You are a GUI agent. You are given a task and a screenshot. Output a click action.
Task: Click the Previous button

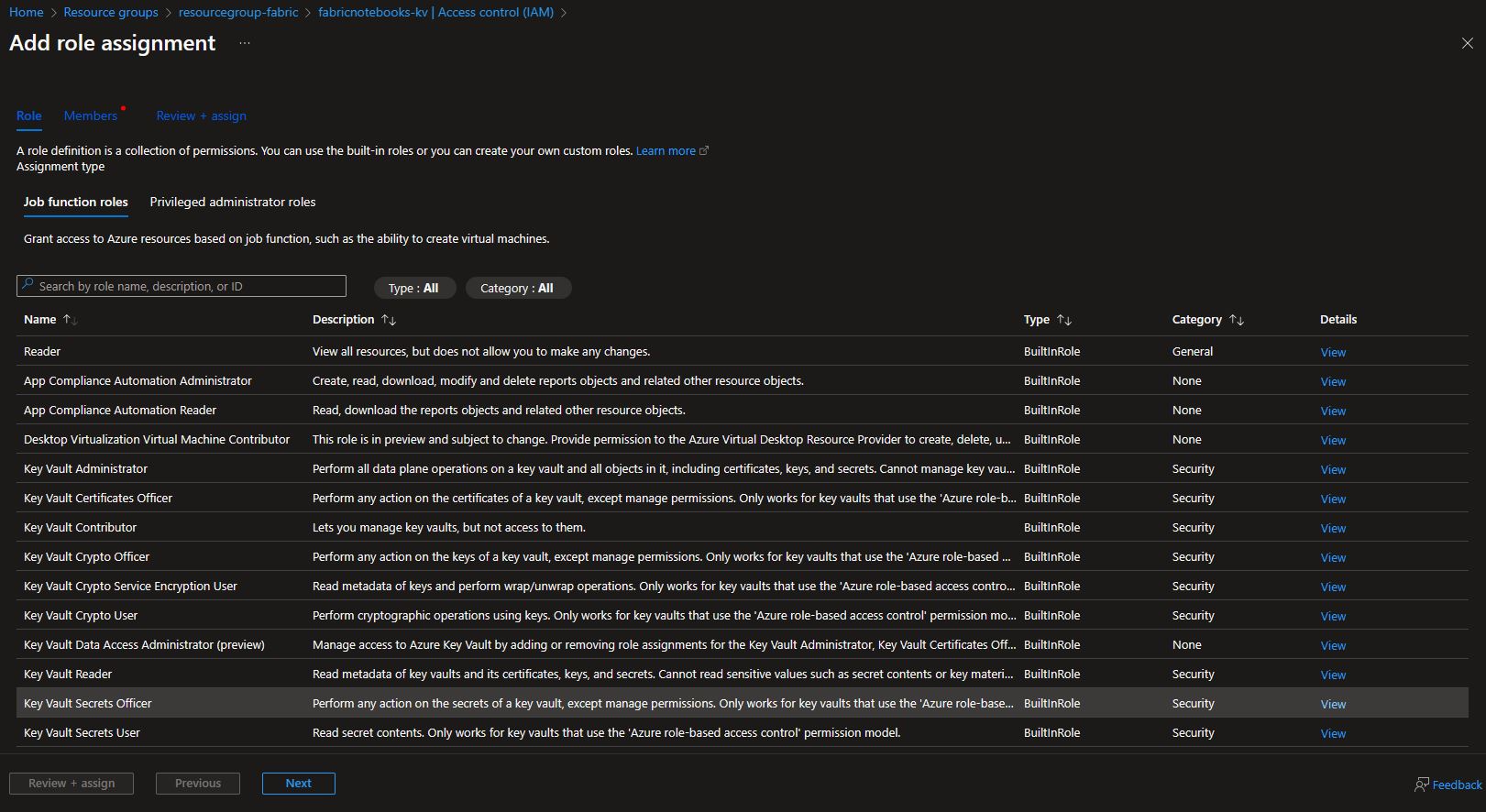(x=198, y=784)
